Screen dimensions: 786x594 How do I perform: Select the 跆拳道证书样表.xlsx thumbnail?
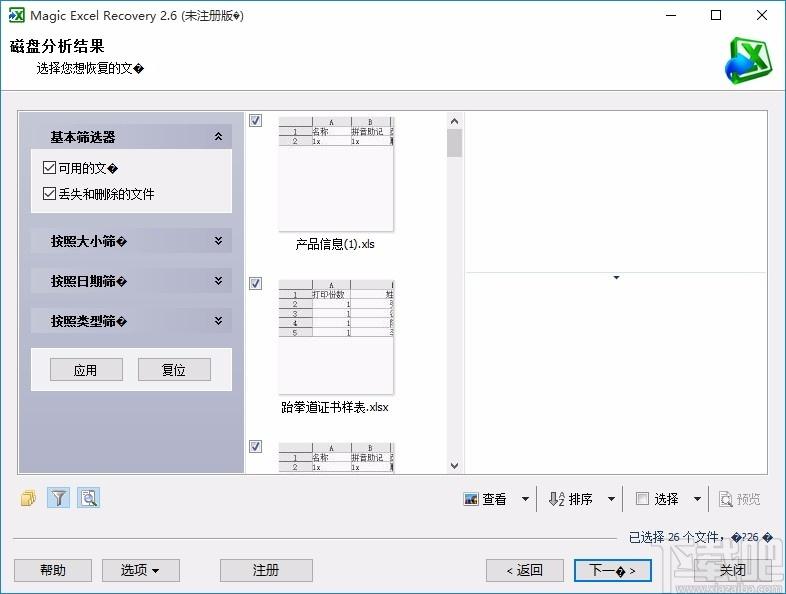coord(336,337)
